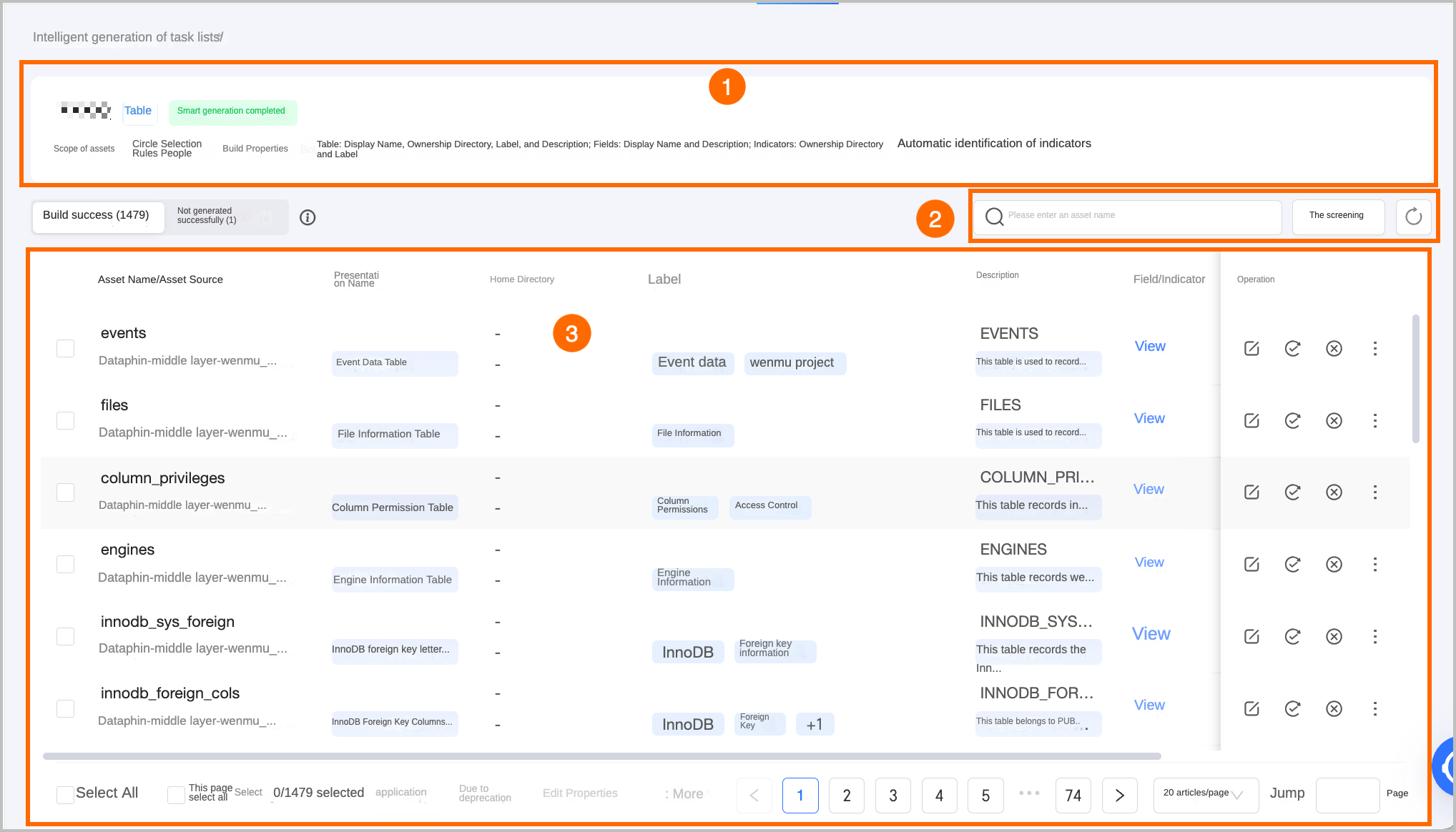Screen dimensions: 1456x832
Task: Click regenerate icon for files row
Action: pos(1292,420)
